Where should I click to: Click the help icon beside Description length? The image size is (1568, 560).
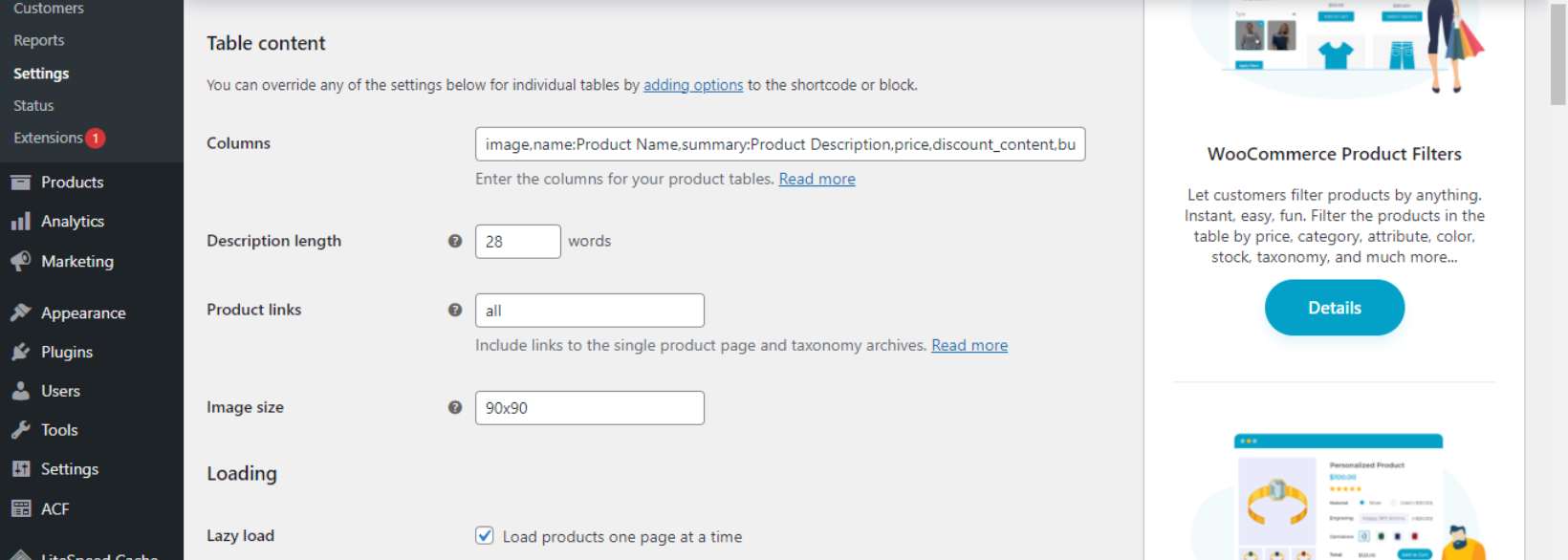[x=455, y=241]
